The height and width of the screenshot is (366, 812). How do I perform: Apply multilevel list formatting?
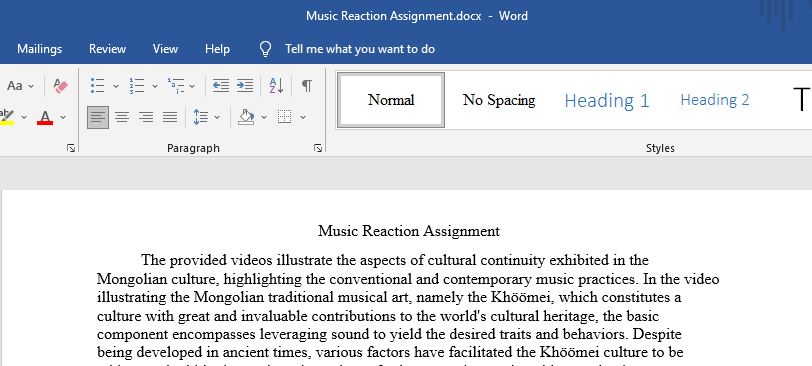176,85
